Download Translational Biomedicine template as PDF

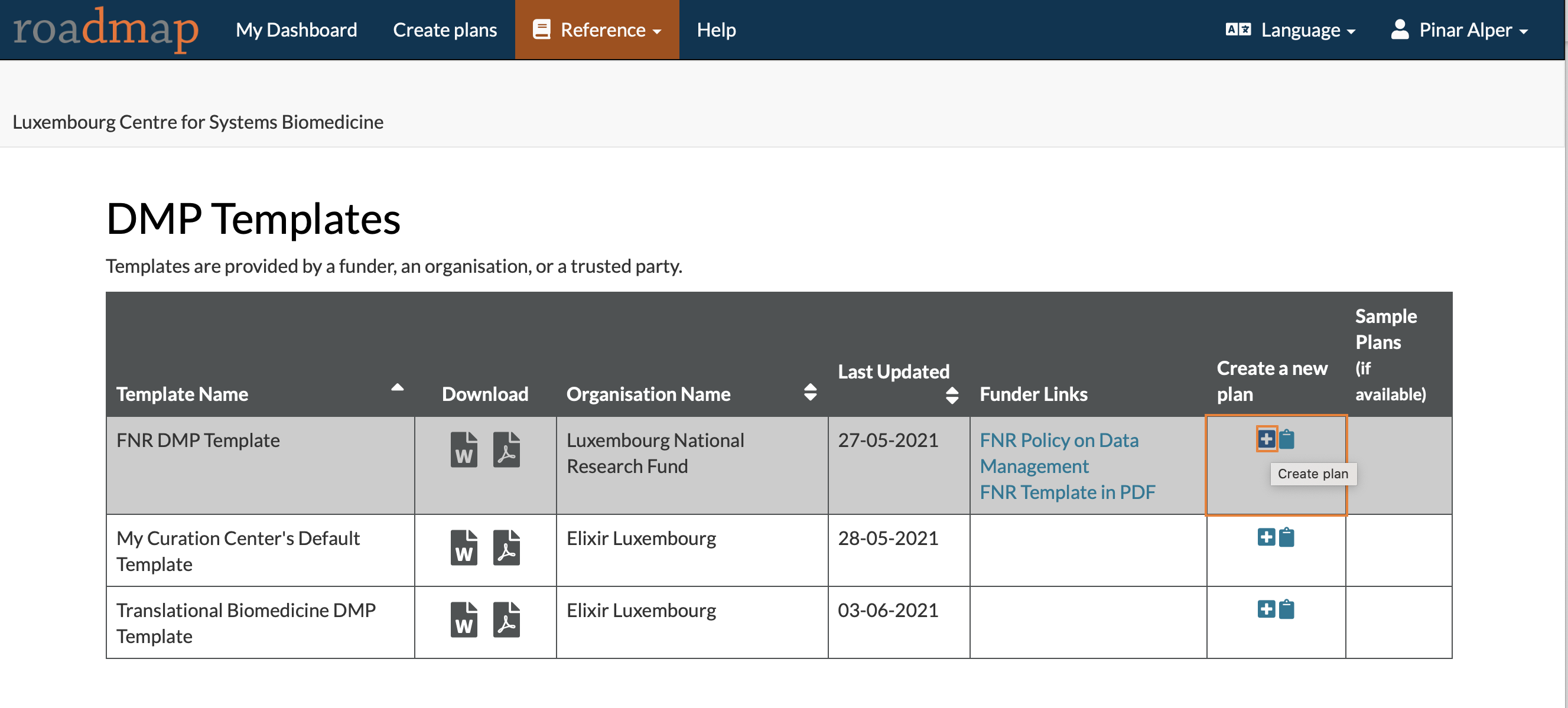click(x=506, y=619)
